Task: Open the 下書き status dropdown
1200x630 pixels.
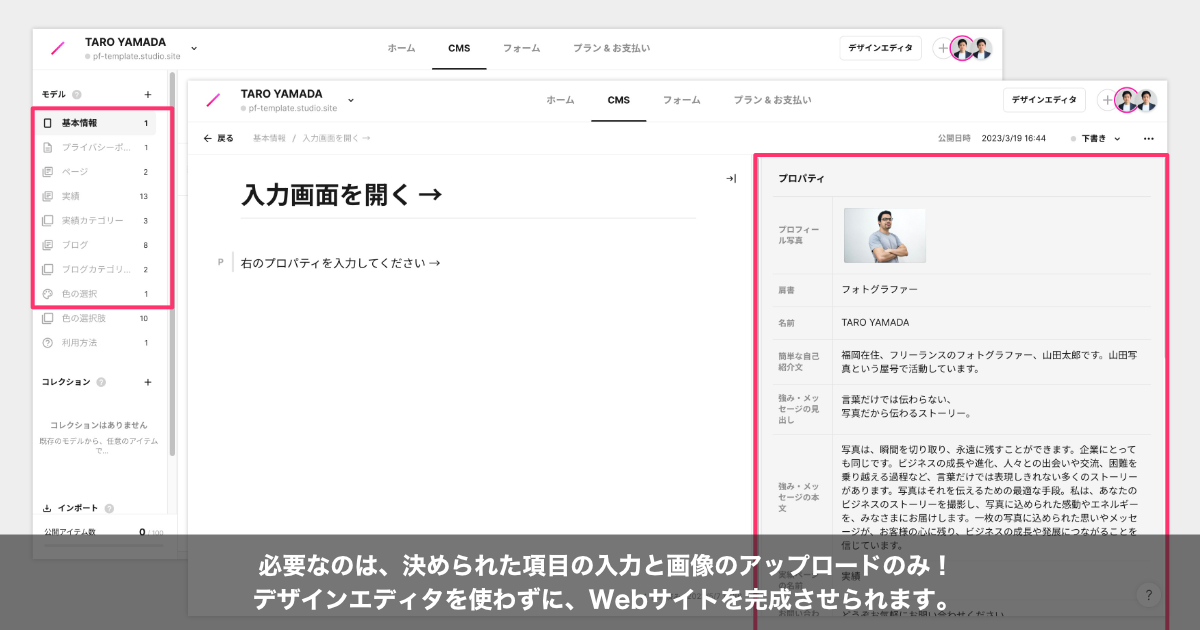Action: pos(1095,139)
